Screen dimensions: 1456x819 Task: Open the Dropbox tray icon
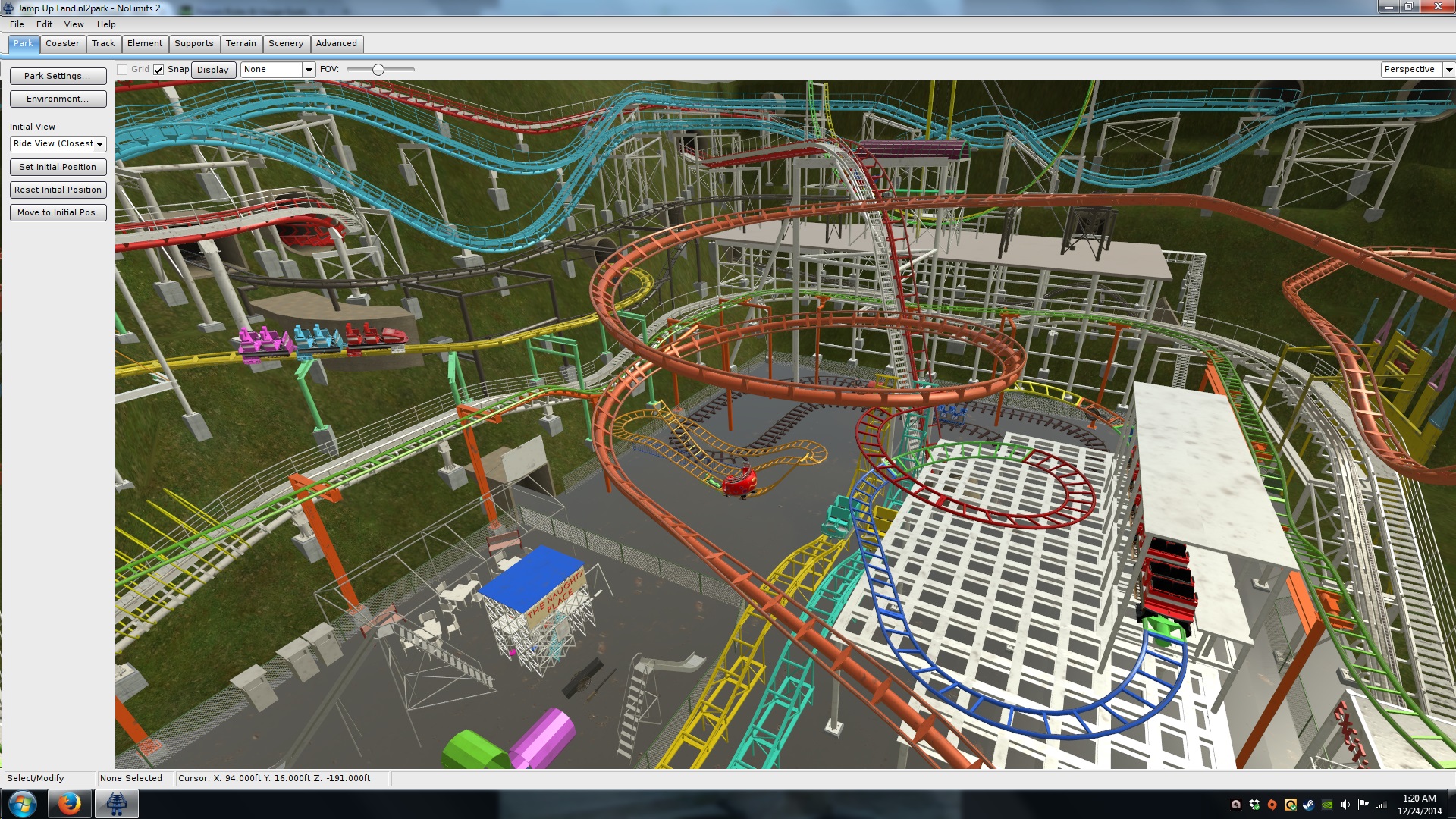coord(1254,805)
